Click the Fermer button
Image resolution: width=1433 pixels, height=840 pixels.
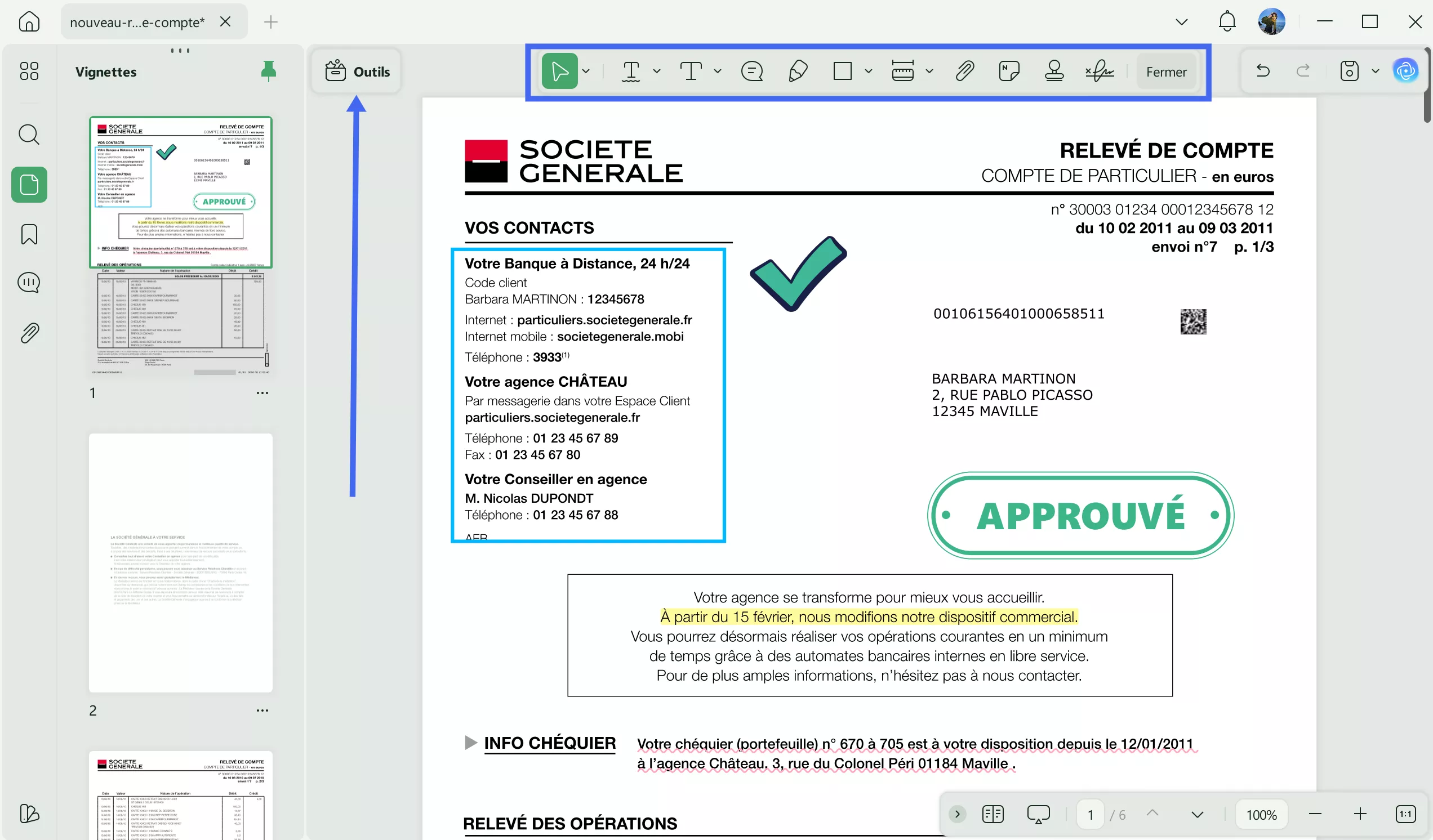click(x=1166, y=72)
